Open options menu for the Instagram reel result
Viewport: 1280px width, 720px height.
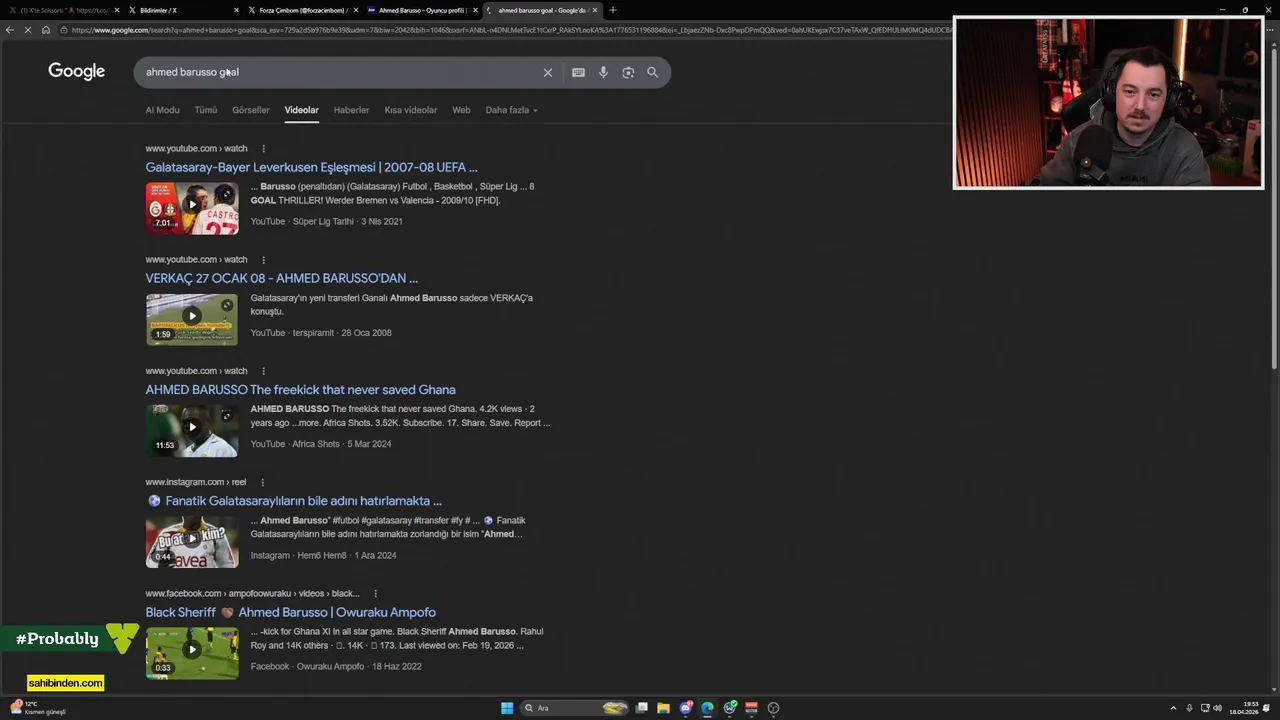click(x=262, y=482)
